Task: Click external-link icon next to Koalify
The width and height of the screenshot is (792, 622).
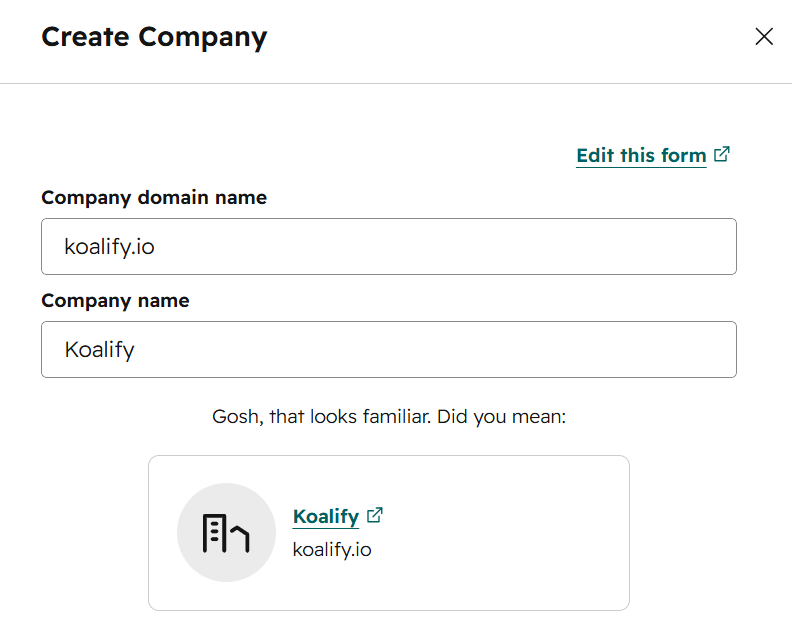Action: (375, 515)
